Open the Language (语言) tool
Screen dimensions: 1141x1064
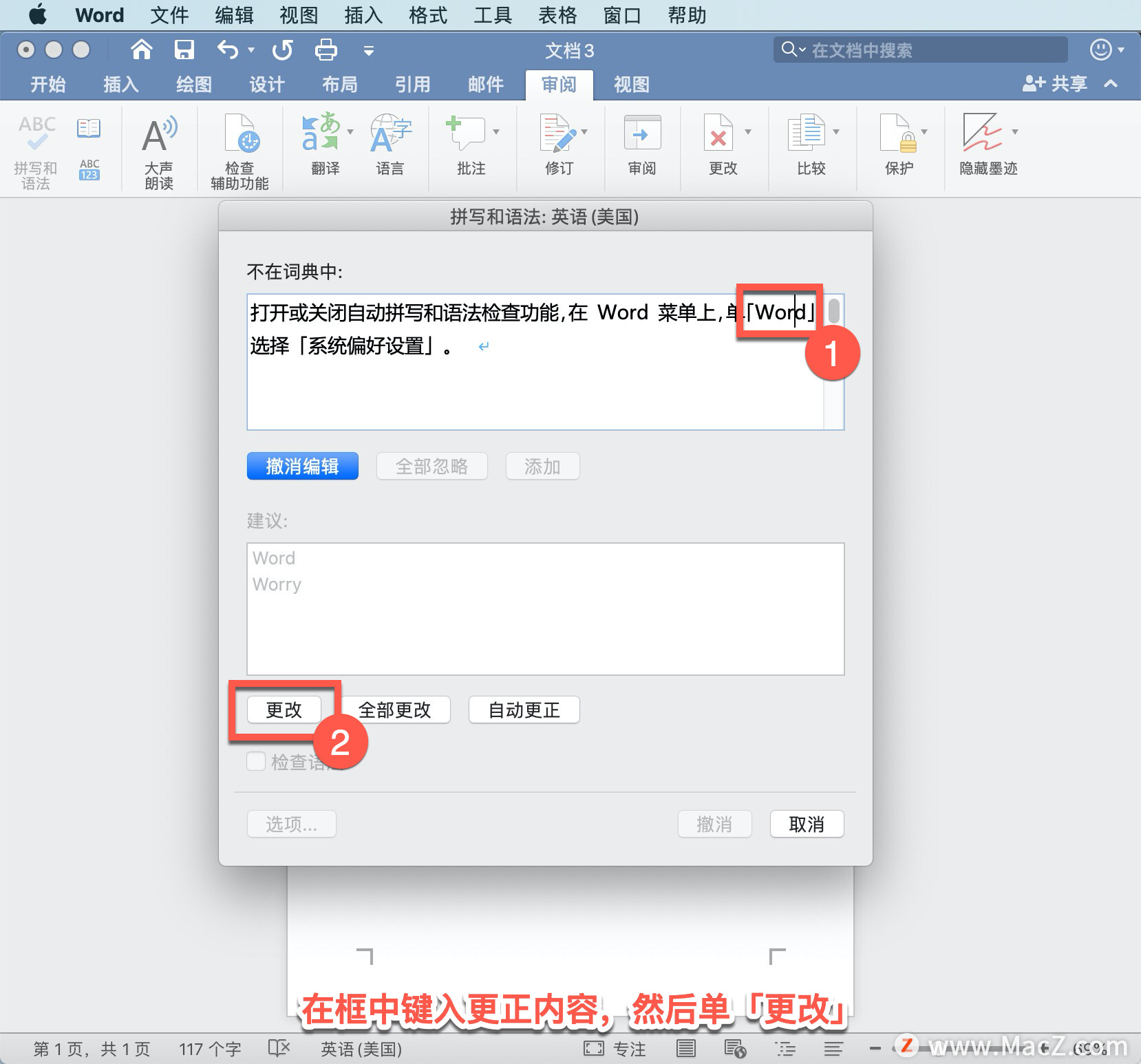[390, 145]
